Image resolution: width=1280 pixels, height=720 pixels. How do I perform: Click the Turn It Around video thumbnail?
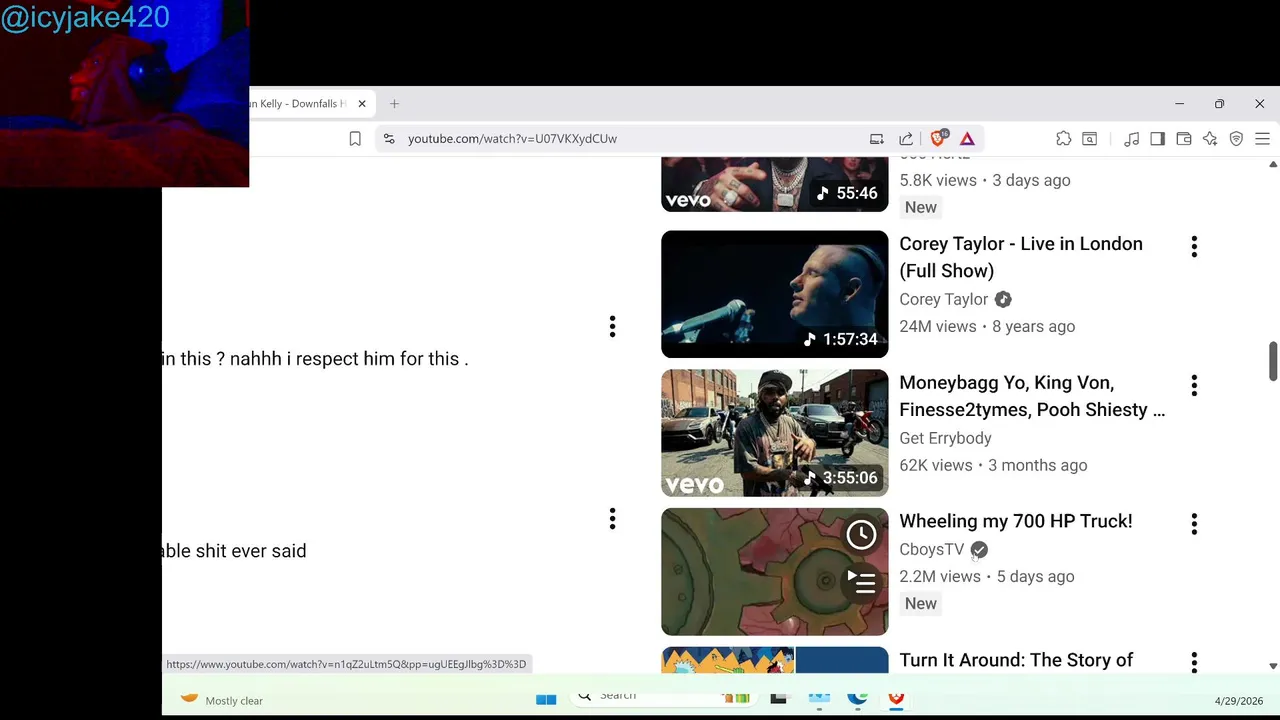[x=774, y=660]
